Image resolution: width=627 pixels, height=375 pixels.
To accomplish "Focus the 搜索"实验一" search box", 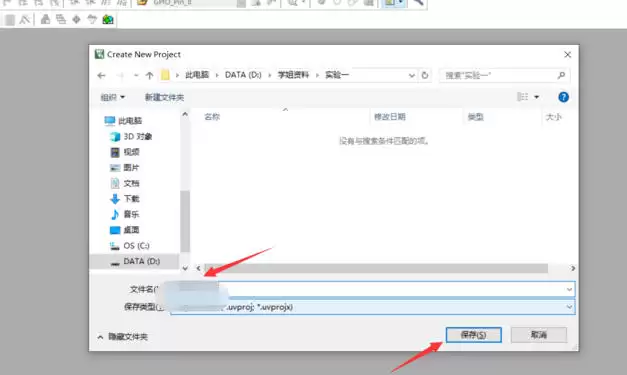I will [x=504, y=75].
